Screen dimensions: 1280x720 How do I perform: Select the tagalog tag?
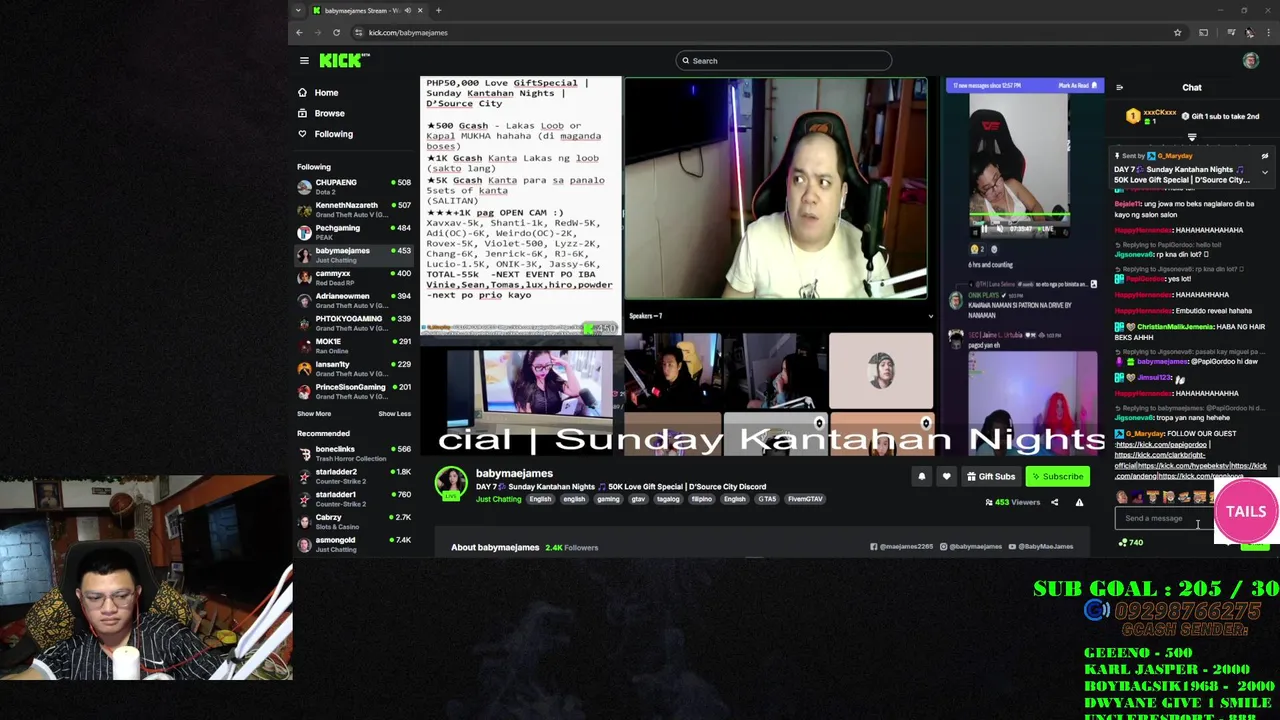[668, 499]
